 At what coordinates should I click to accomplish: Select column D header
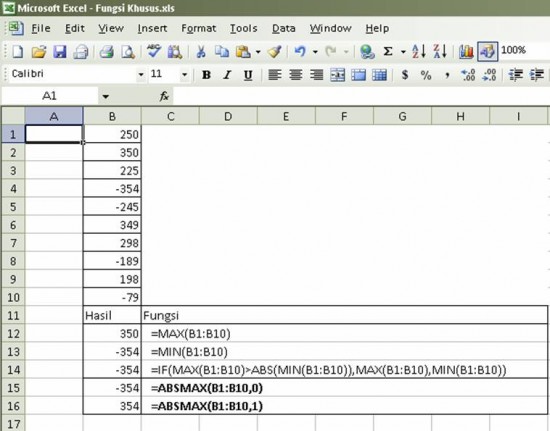point(228,116)
